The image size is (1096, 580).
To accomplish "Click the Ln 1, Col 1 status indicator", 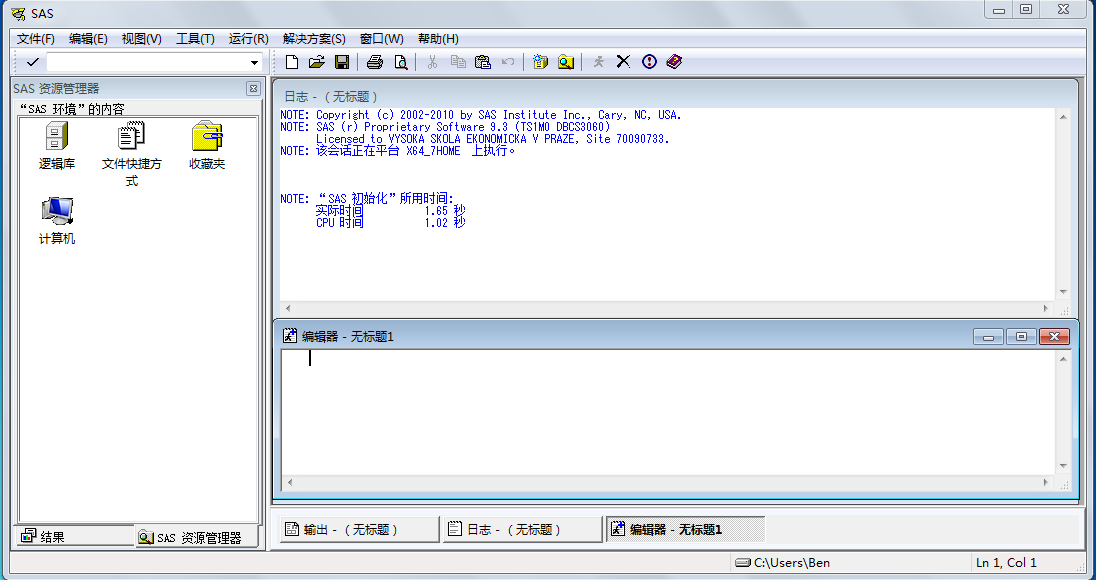I will [x=1007, y=563].
